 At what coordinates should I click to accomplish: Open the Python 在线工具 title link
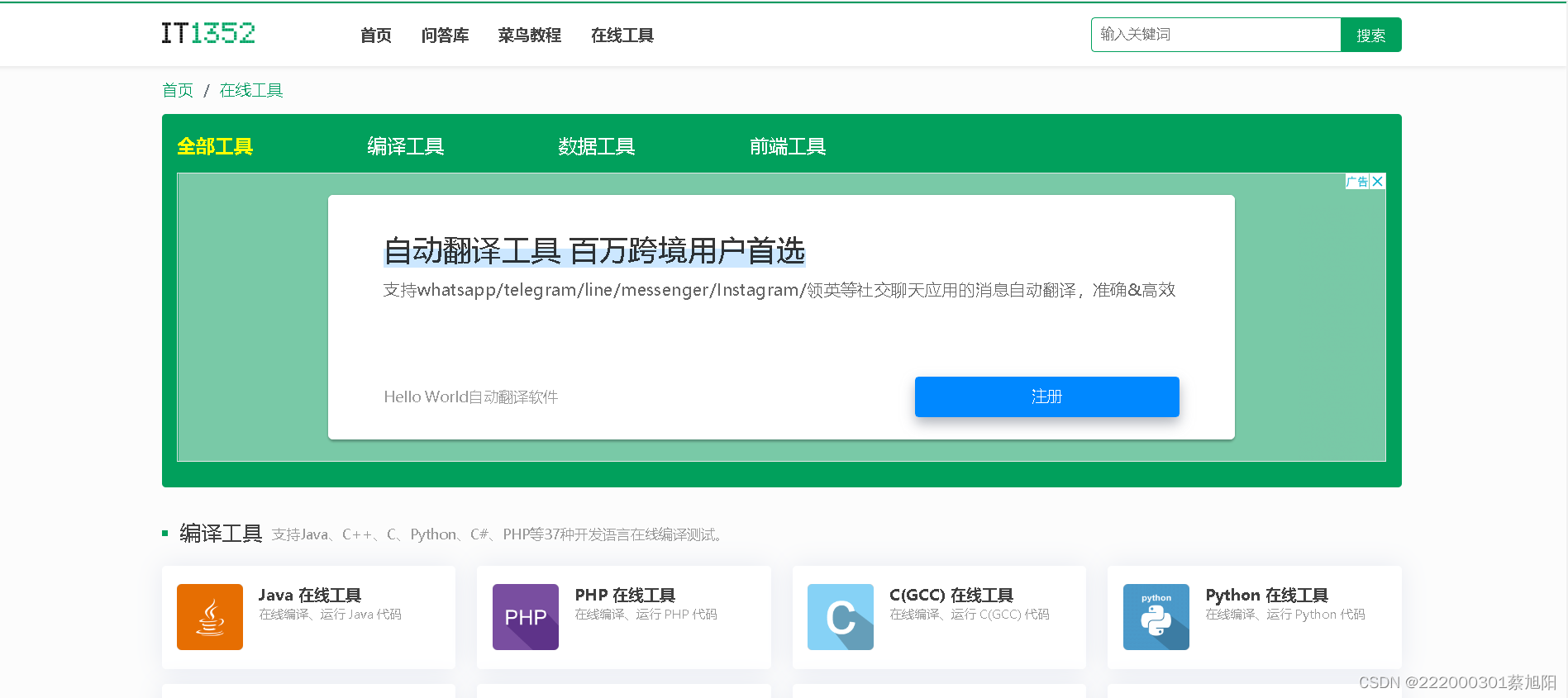click(x=1267, y=595)
